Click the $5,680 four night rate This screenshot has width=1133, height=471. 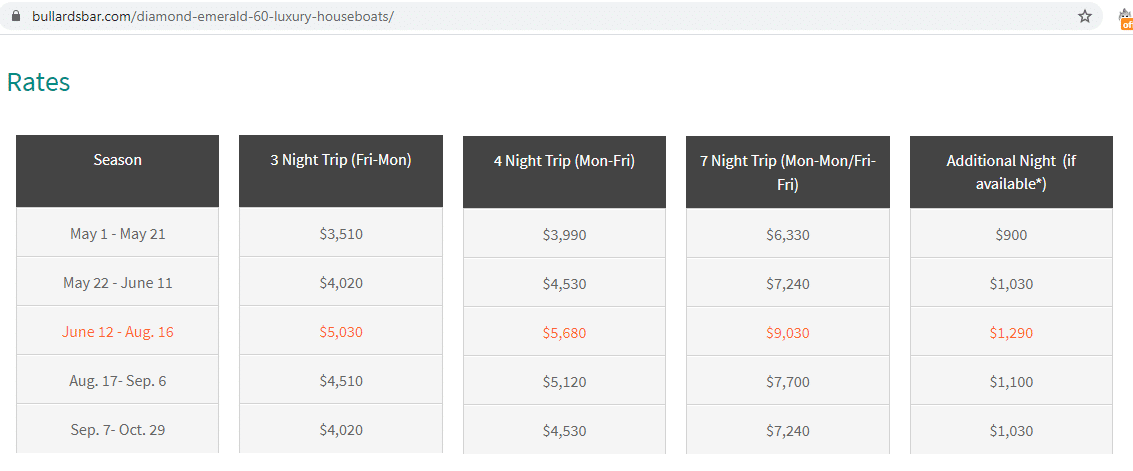(564, 333)
